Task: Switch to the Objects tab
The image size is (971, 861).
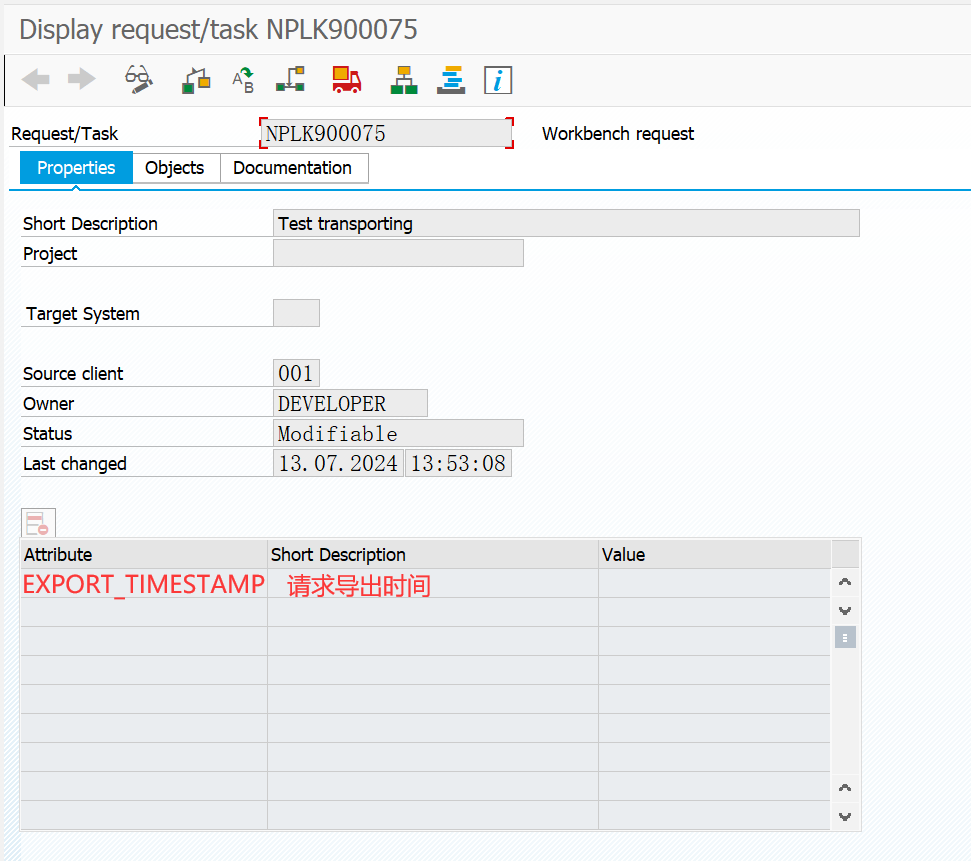Action: [x=175, y=168]
